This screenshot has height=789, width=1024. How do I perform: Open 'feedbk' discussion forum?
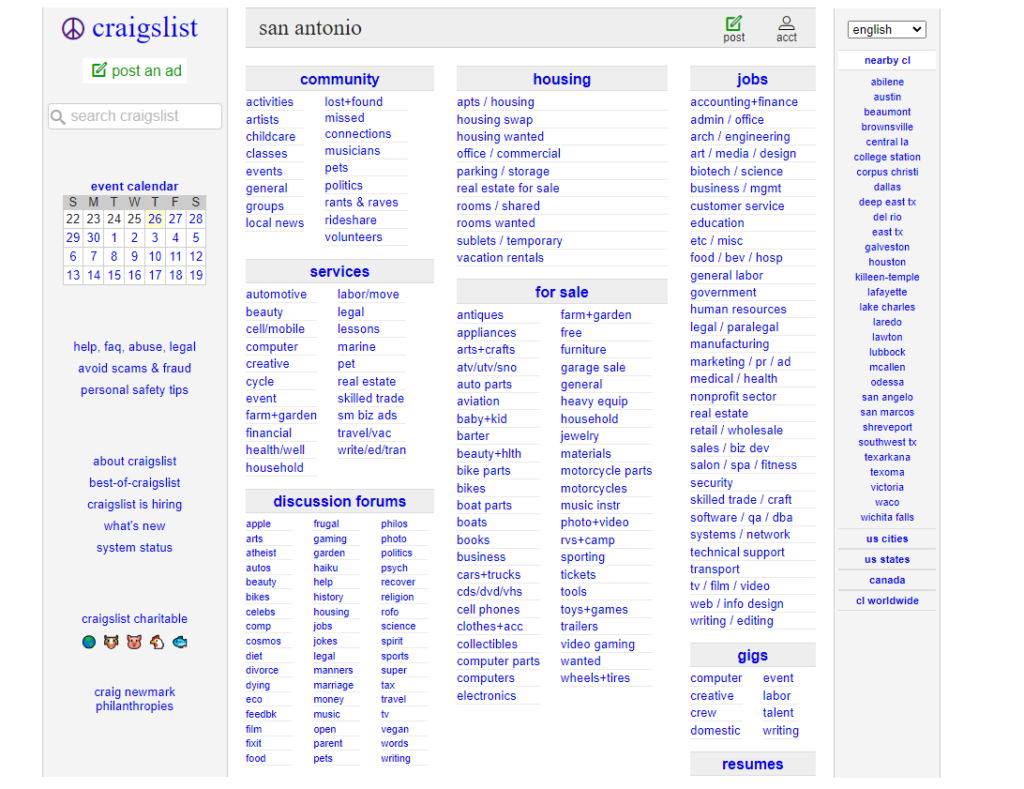pos(261,715)
